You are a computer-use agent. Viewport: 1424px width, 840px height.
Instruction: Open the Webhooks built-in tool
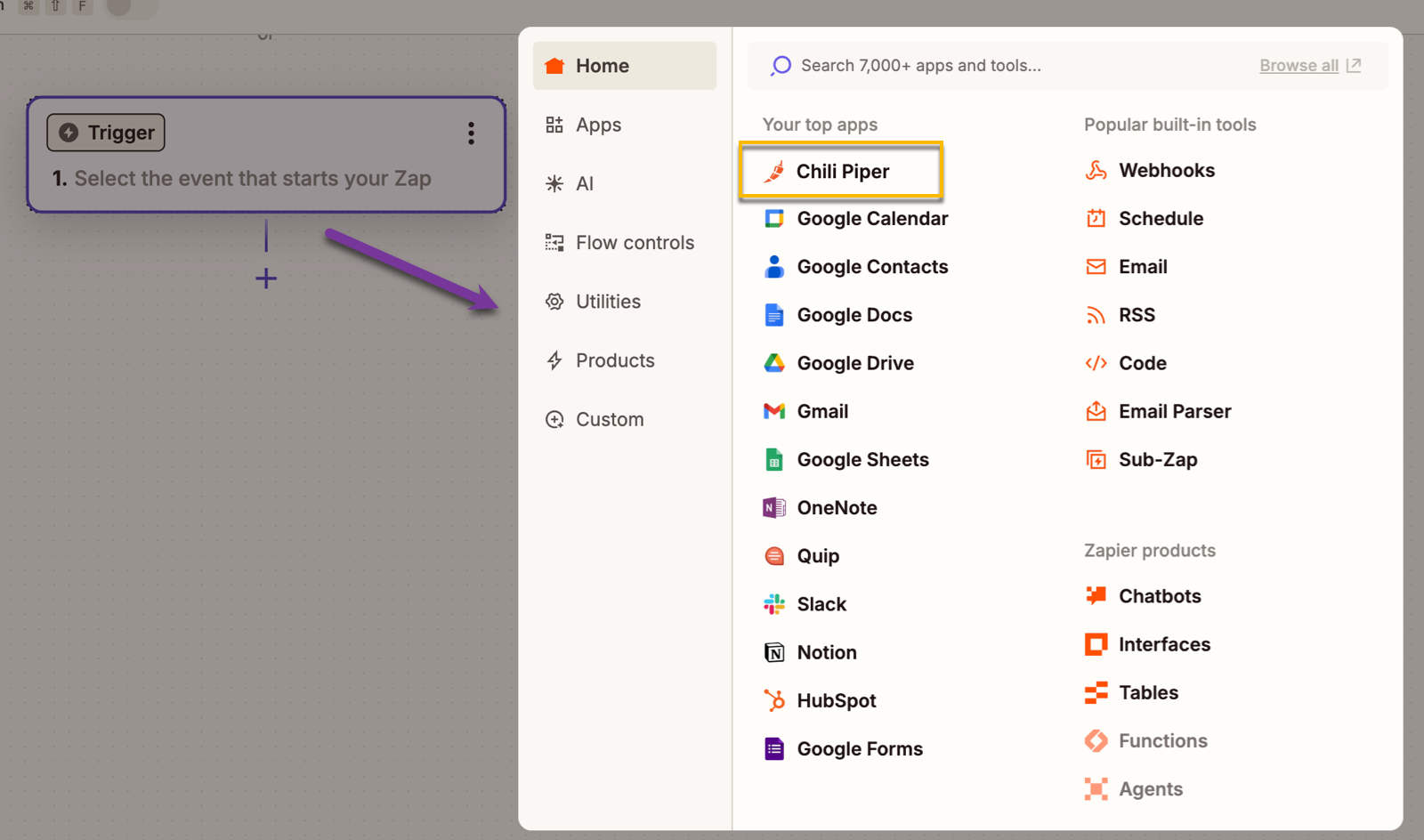click(x=1166, y=170)
